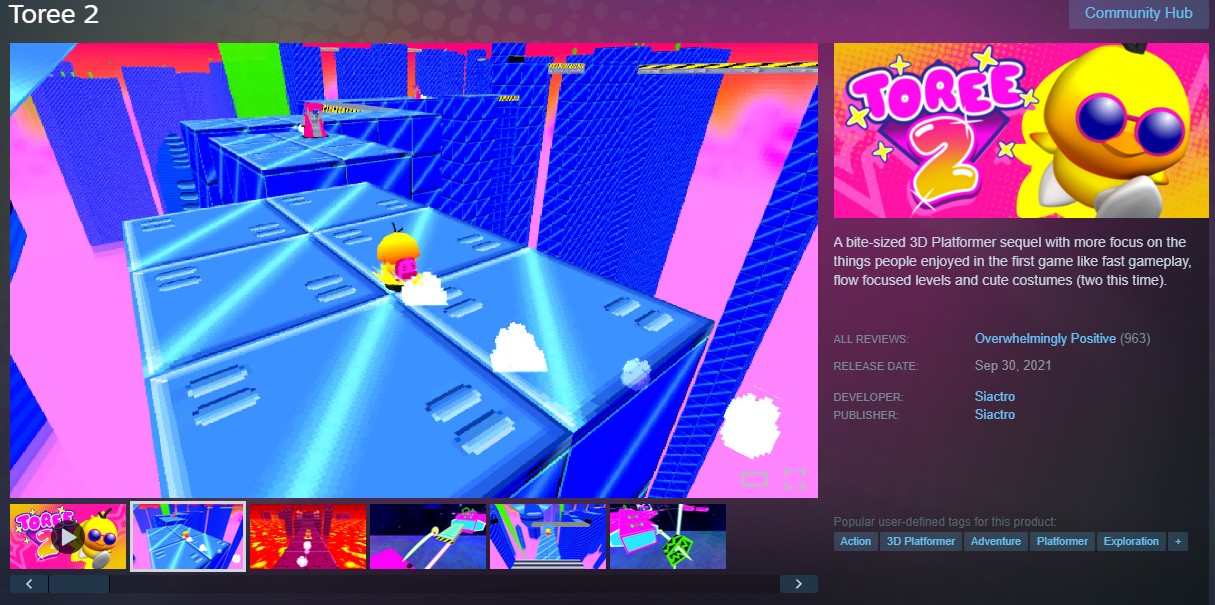
Task: Select the Action tag
Action: pyautogui.click(x=856, y=541)
